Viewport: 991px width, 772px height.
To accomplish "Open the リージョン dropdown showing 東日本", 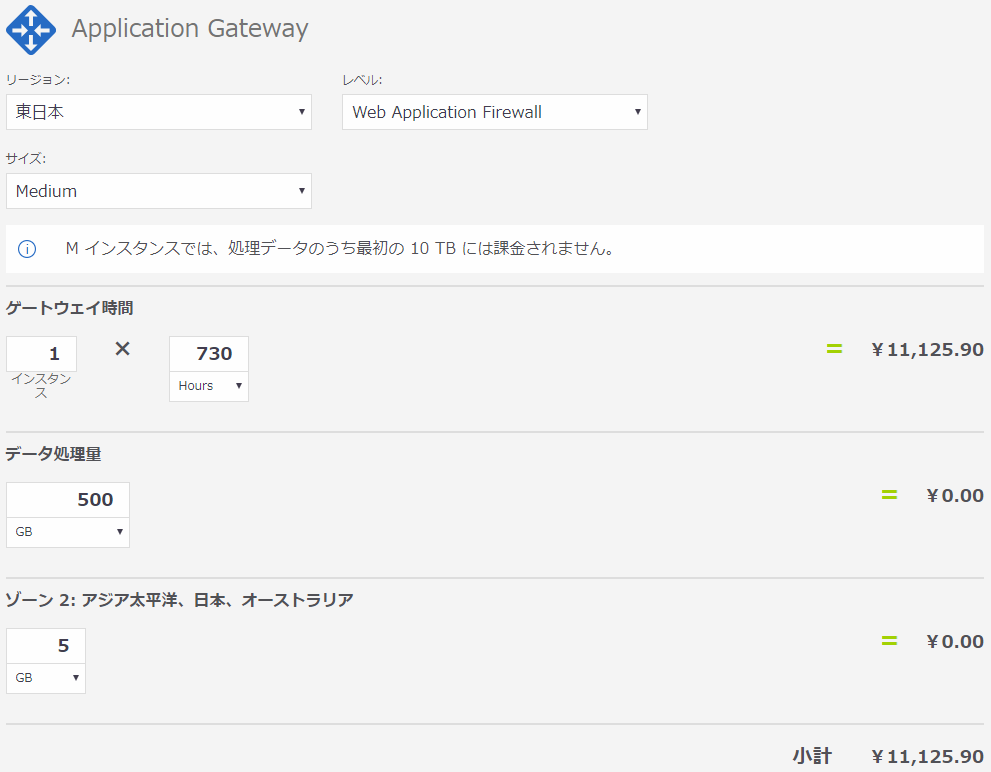I will point(159,112).
